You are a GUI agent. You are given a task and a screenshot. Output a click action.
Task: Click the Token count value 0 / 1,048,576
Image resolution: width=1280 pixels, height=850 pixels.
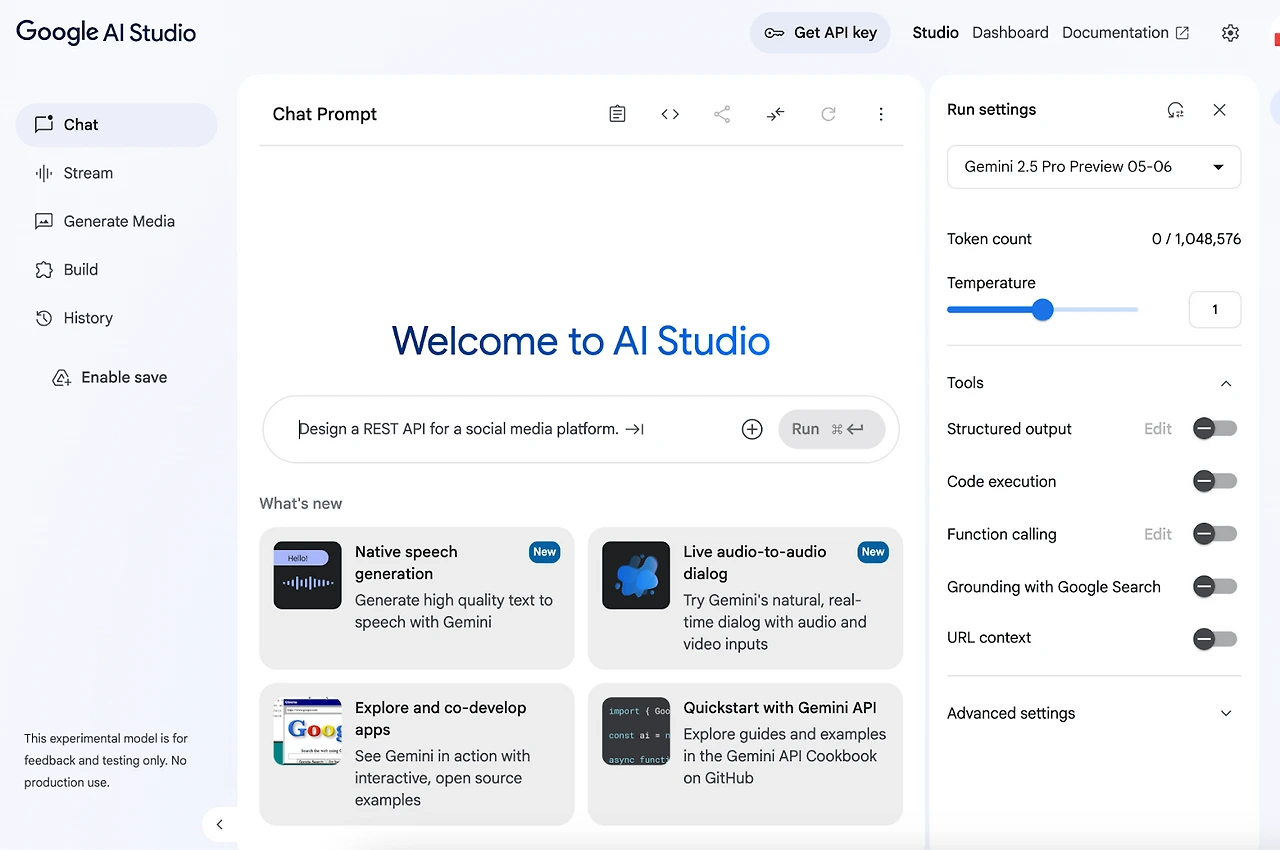click(1196, 239)
